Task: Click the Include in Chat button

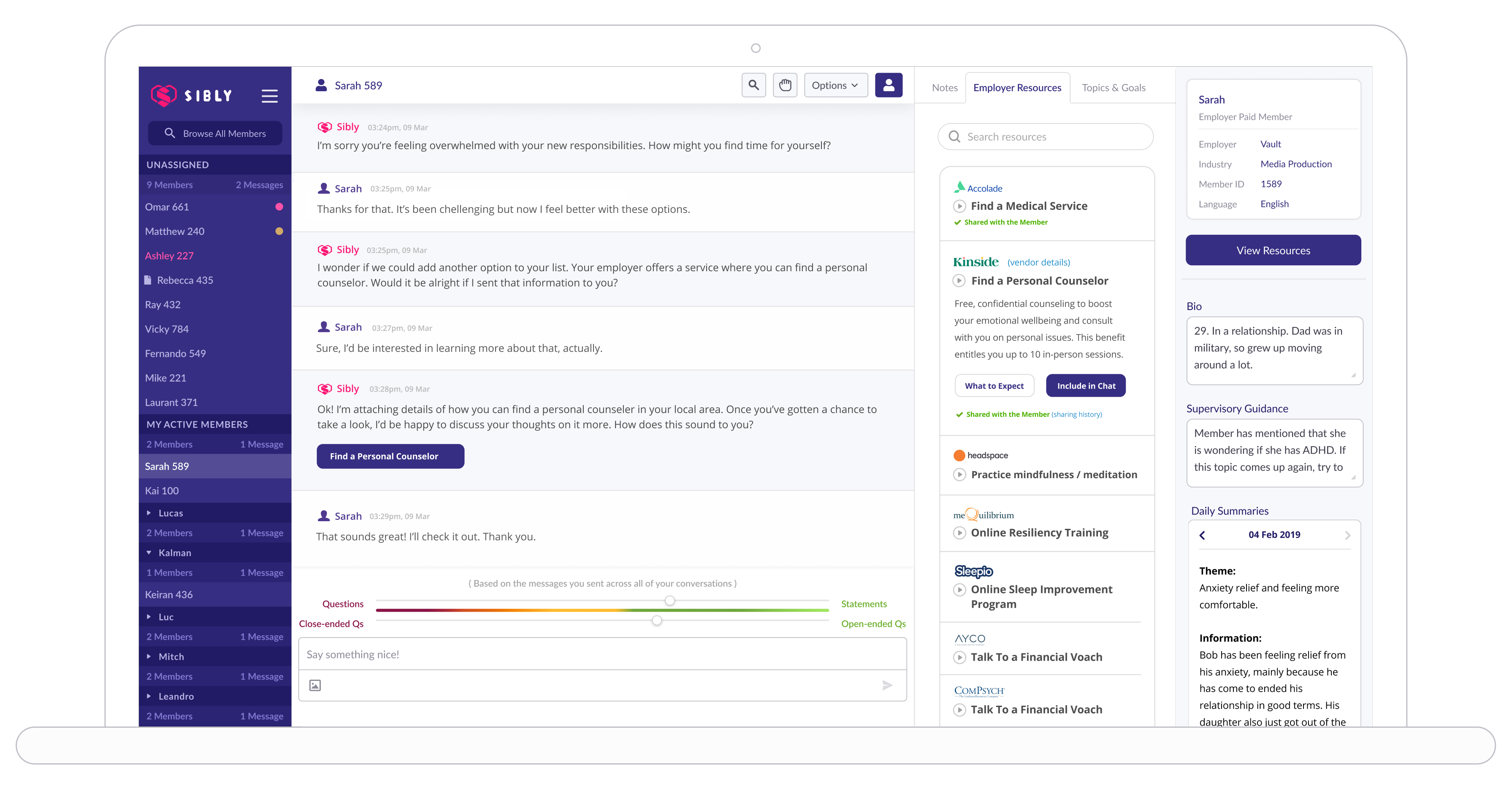Action: pyautogui.click(x=1085, y=386)
